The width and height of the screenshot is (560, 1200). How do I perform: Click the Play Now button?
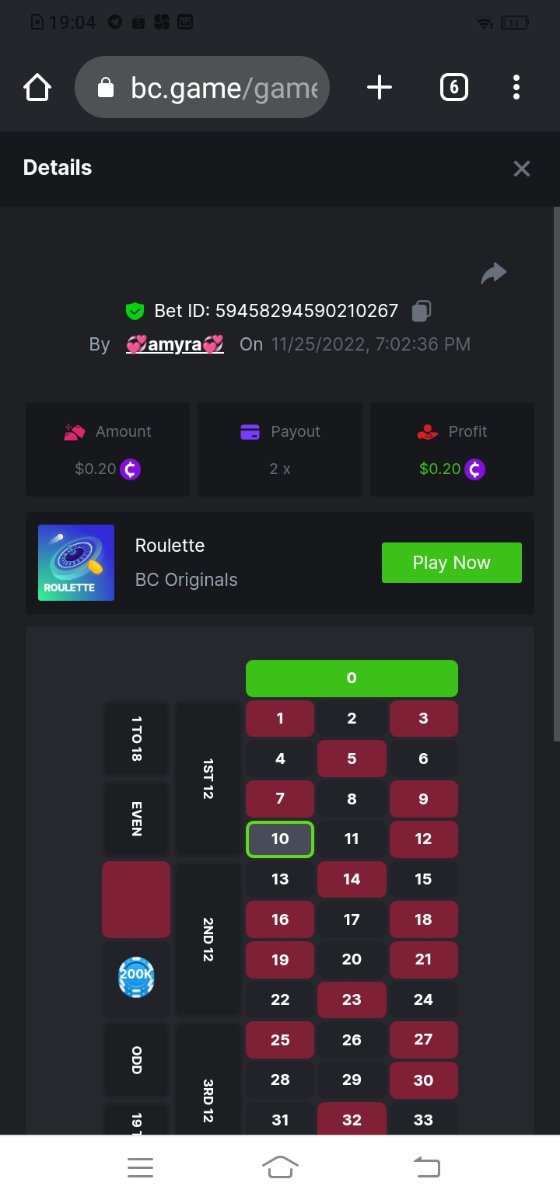pyautogui.click(x=452, y=563)
